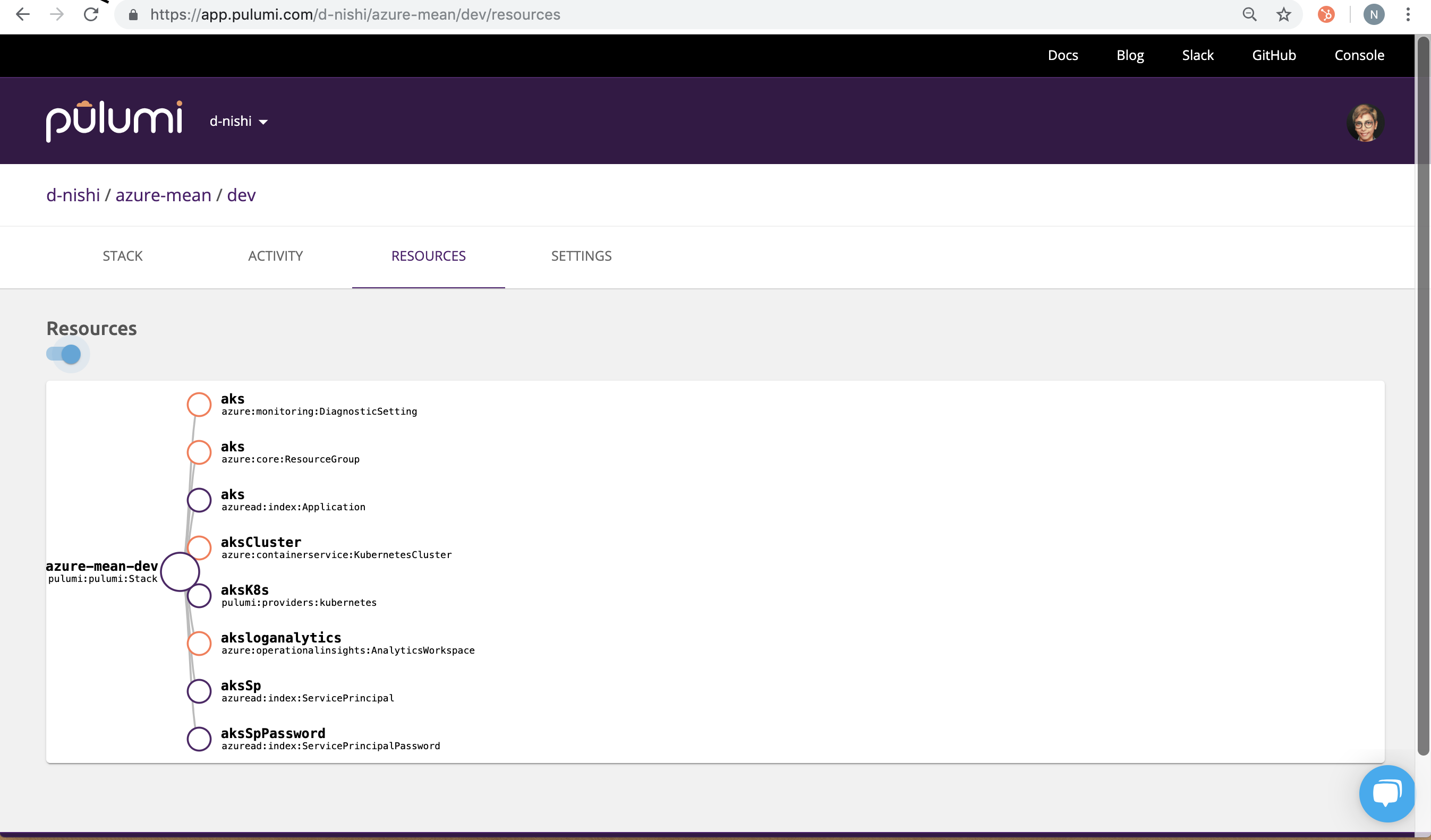Click the Pulumi logo in header
Image resolution: width=1431 pixels, height=840 pixels.
[114, 121]
